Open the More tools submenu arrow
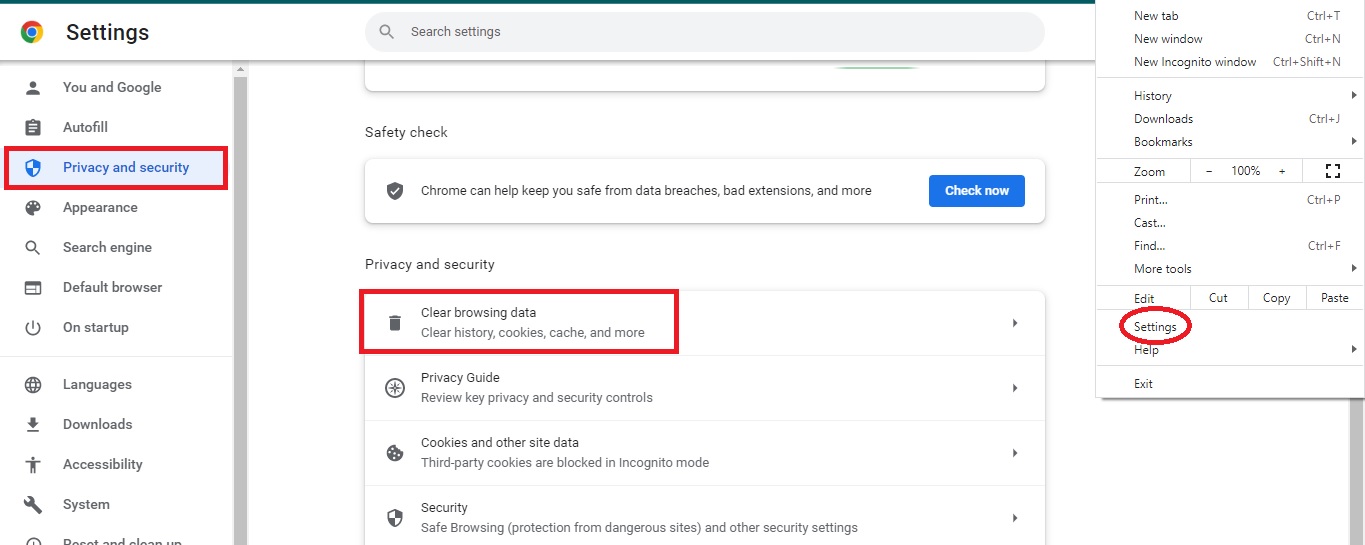 point(1354,268)
